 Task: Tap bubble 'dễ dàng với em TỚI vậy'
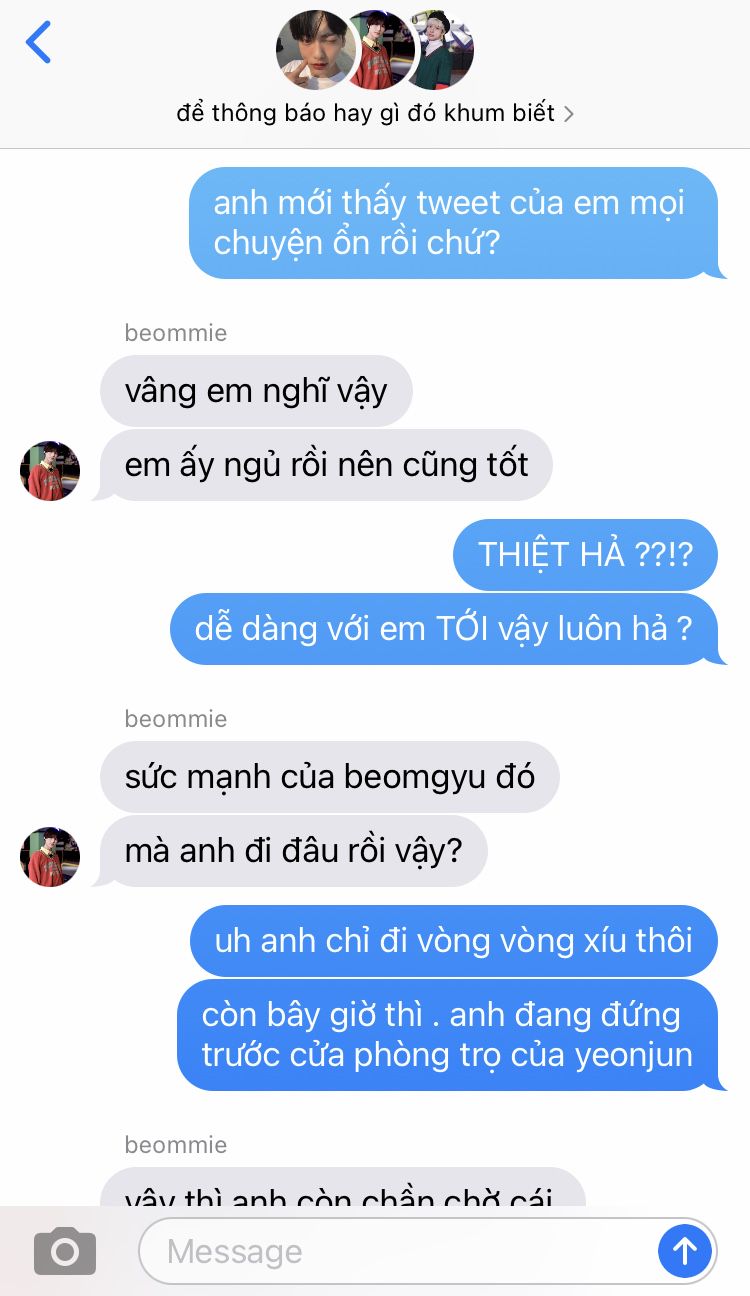point(446,629)
